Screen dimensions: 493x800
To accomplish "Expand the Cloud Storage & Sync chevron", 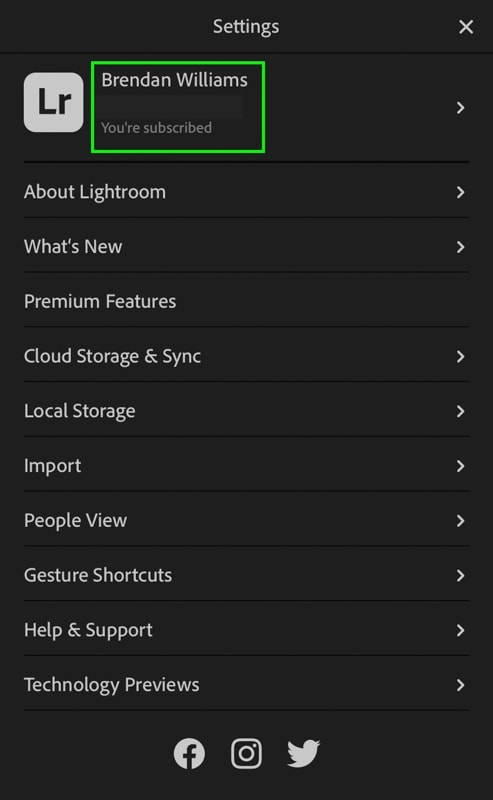I will click(x=460, y=357).
